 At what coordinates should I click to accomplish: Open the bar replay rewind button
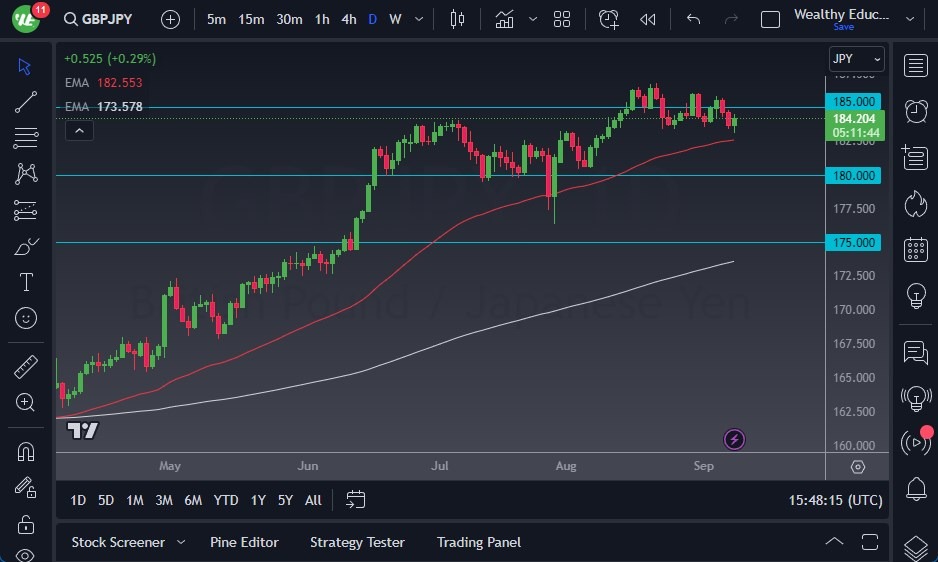pyautogui.click(x=648, y=19)
